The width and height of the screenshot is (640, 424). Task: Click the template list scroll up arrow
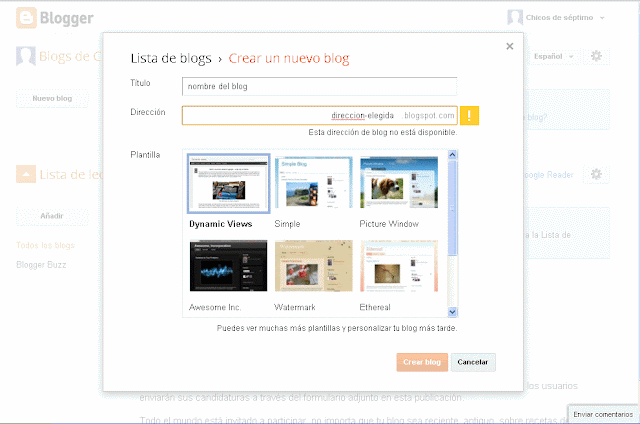pos(452,155)
